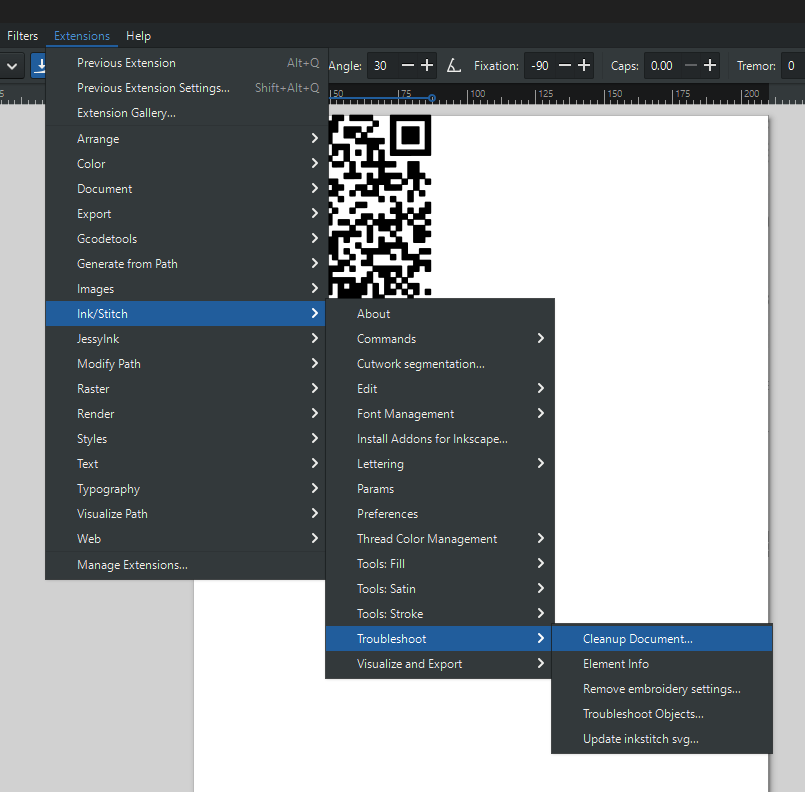
Task: Expand the Export submenu
Action: (x=185, y=214)
